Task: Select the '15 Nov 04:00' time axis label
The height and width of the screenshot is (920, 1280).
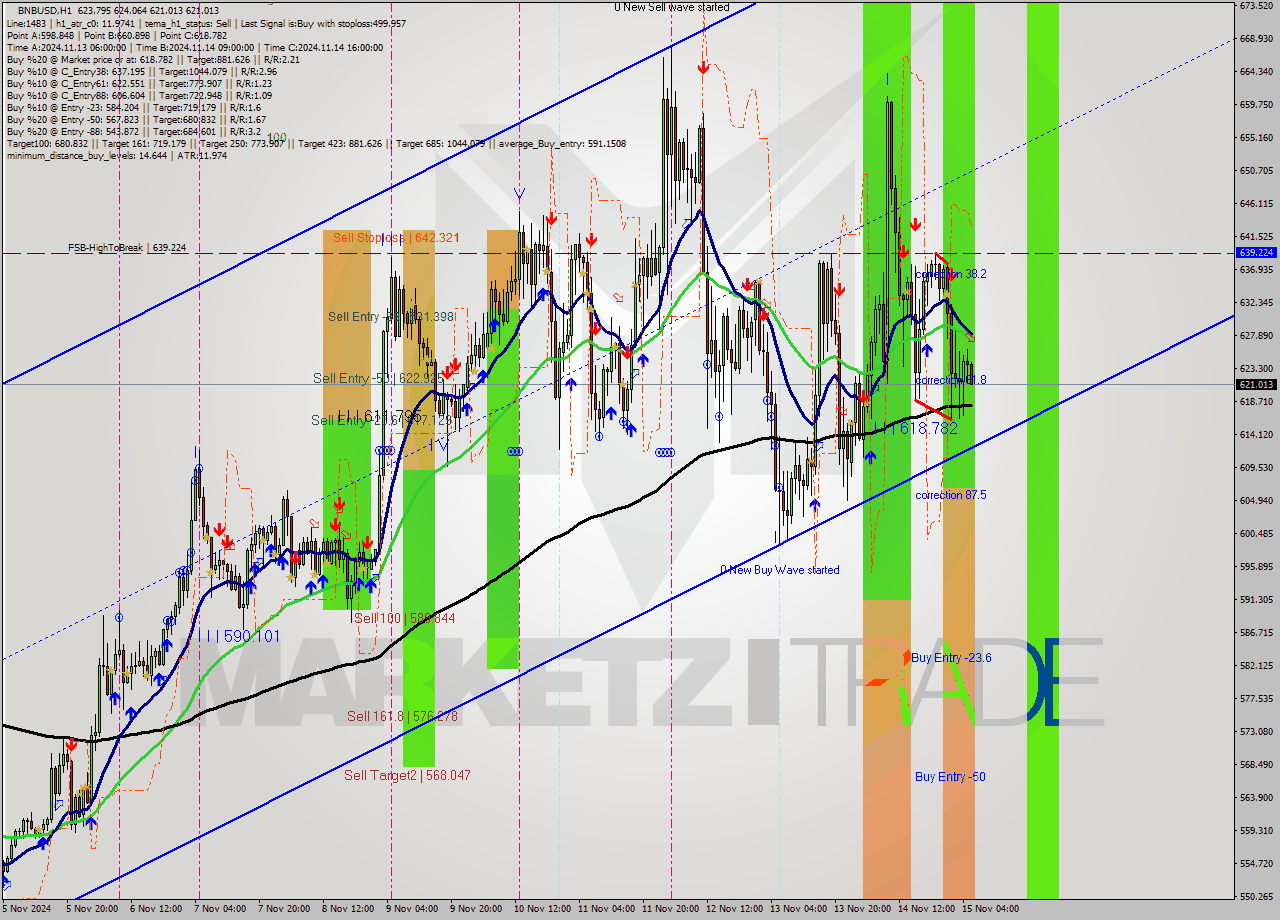Action: [x=991, y=909]
